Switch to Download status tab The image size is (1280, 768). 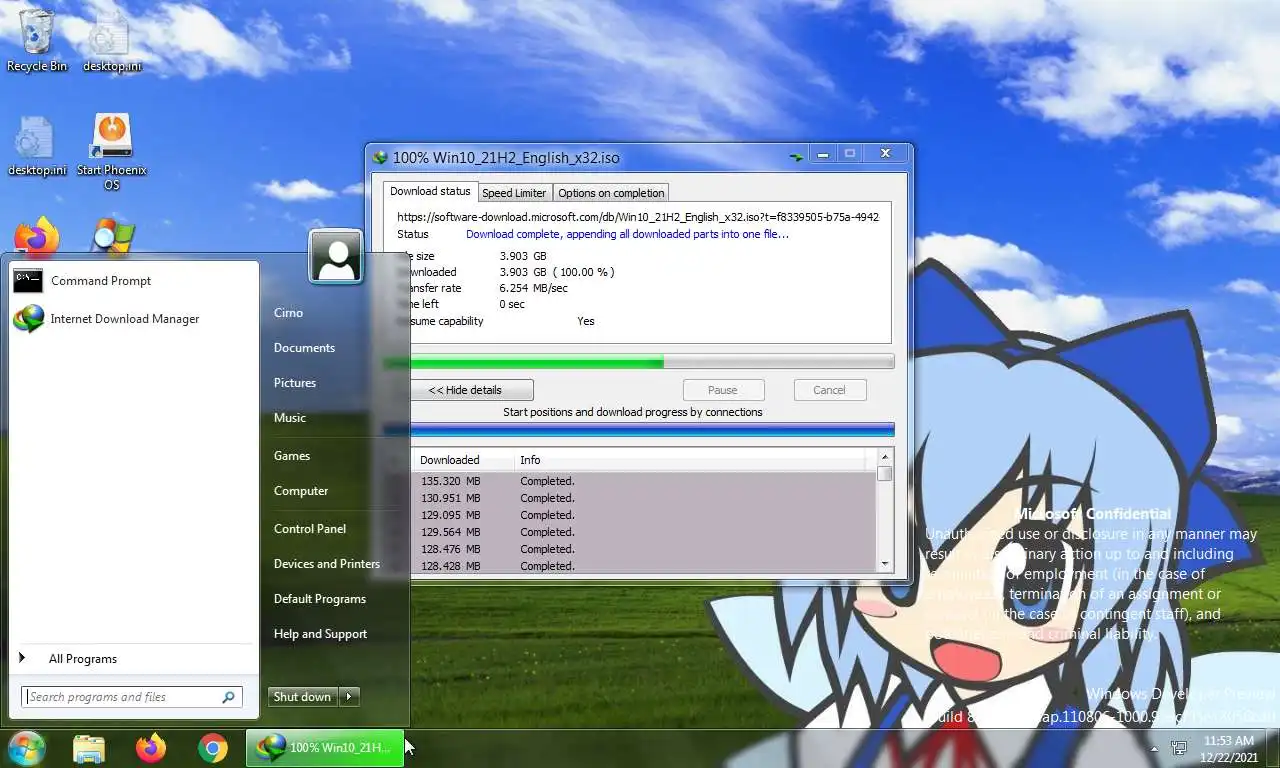pos(430,191)
